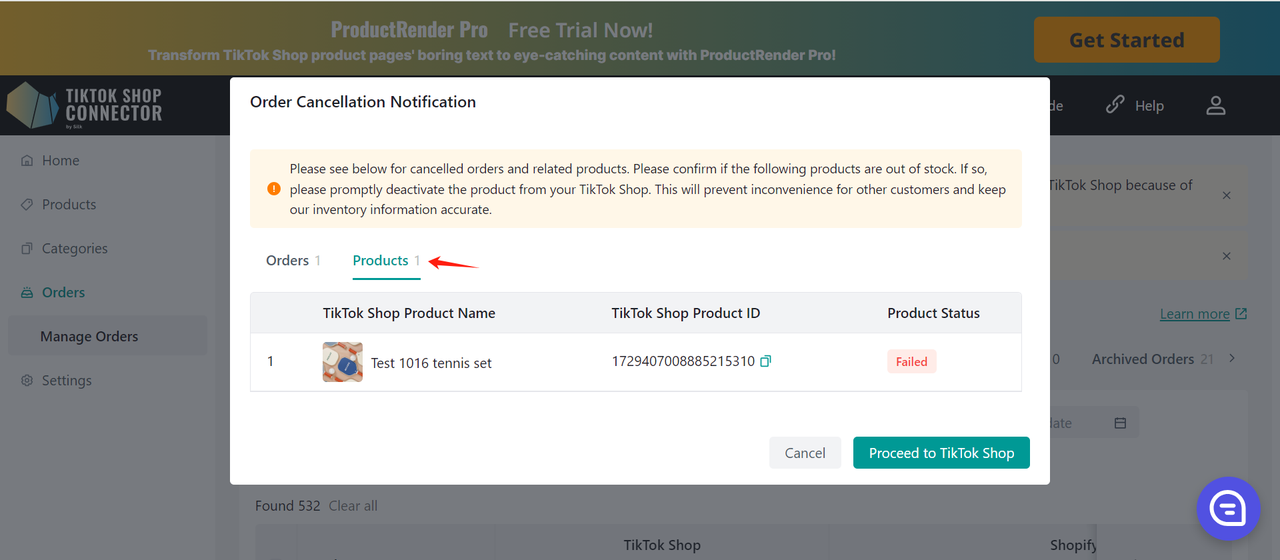Image resolution: width=1280 pixels, height=560 pixels.
Task: Click the Test 1016 tennis set thumbnail
Action: (x=343, y=362)
